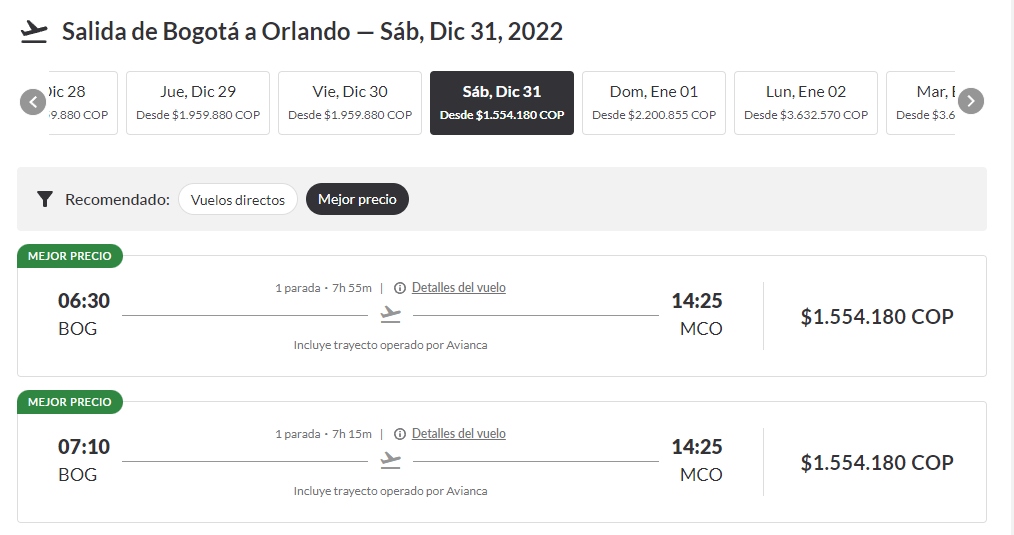Select the Sáb, Dic 31 date tab
Image resolution: width=1014 pixels, height=535 pixels.
click(502, 103)
